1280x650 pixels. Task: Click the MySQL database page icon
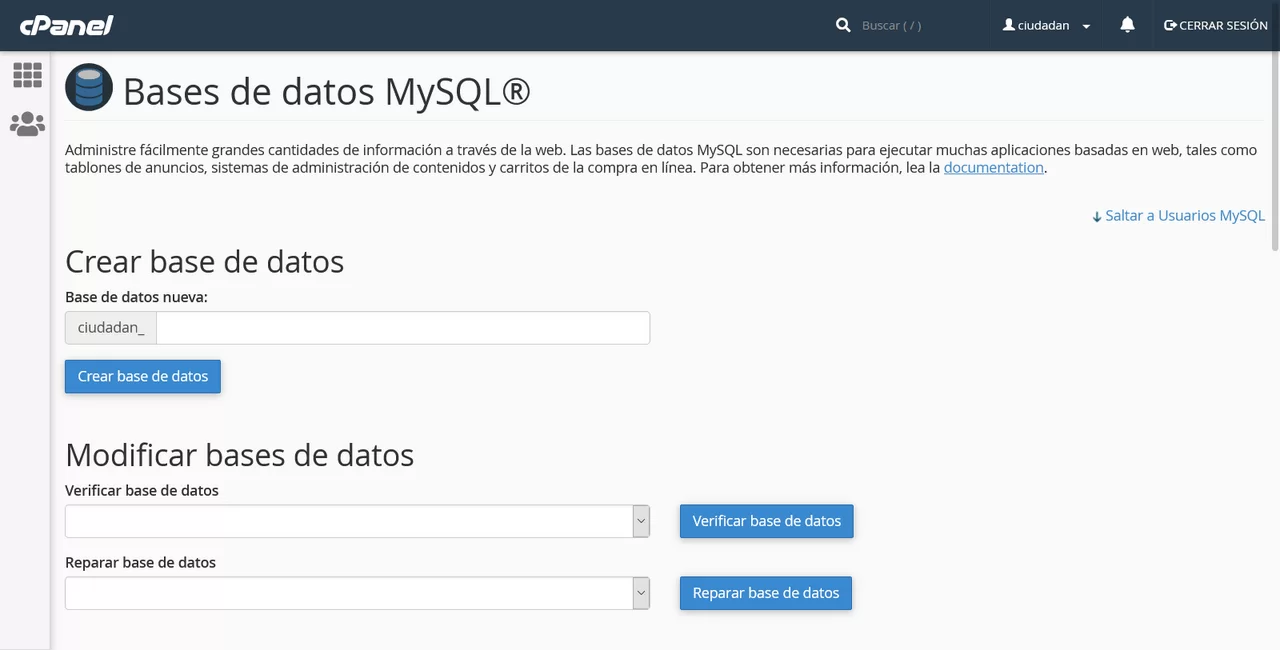(89, 88)
